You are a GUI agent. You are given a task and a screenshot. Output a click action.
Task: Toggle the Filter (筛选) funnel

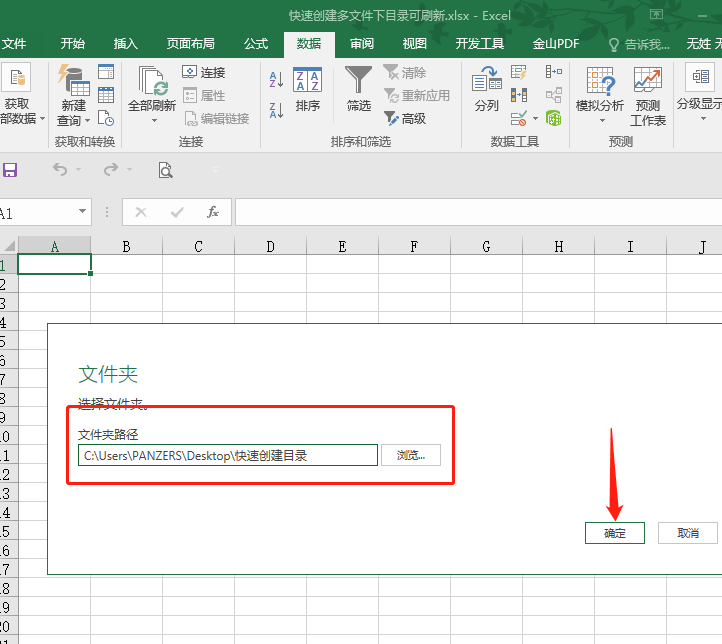pos(358,88)
